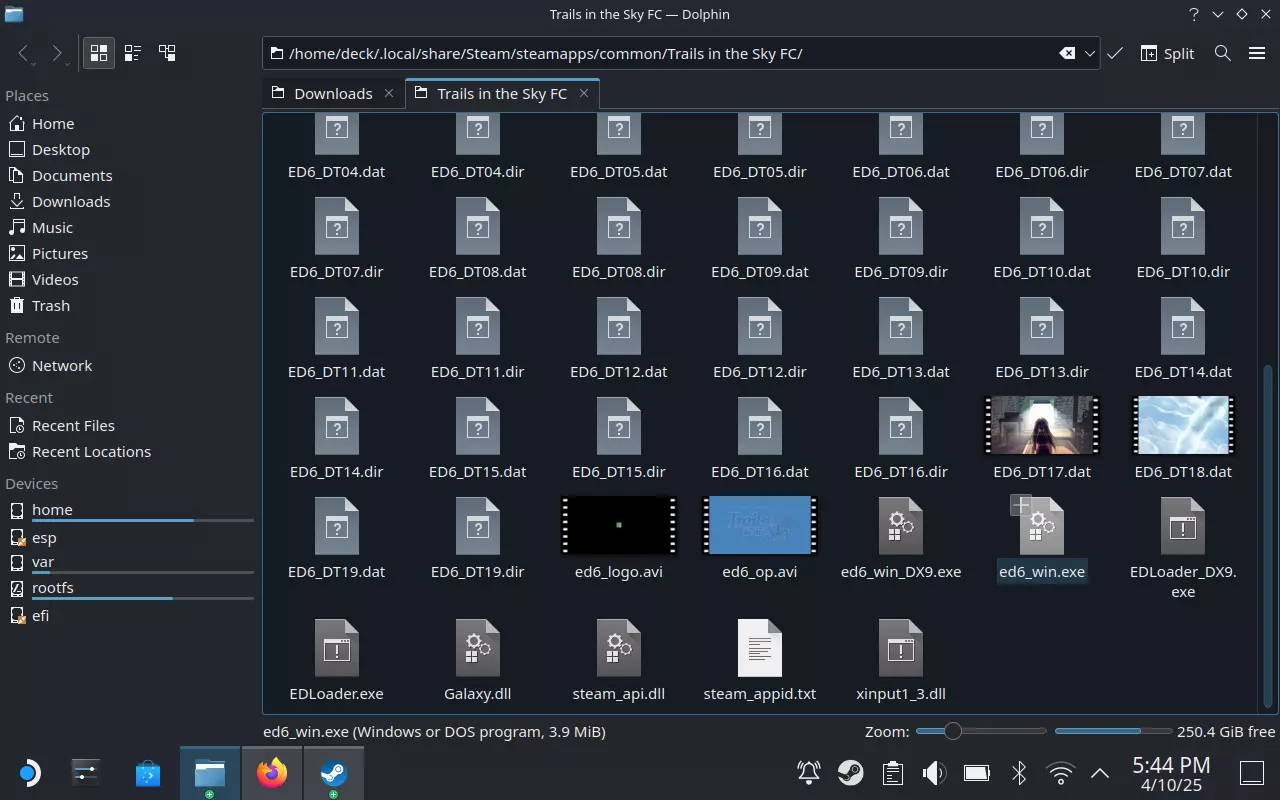The image size is (1280, 800).
Task: Select the ED6_DT16.dir file icon
Action: tap(901, 426)
